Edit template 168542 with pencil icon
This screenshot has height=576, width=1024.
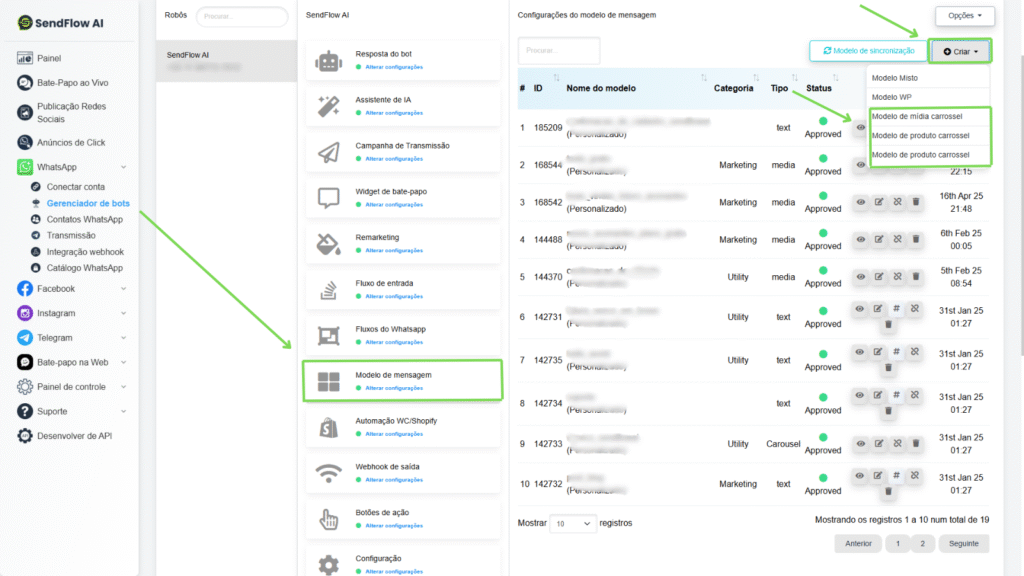pos(879,202)
